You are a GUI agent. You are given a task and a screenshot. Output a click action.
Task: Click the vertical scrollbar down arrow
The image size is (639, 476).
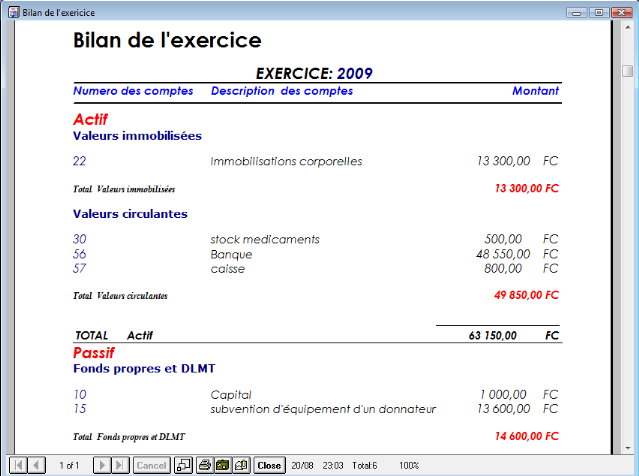click(628, 448)
